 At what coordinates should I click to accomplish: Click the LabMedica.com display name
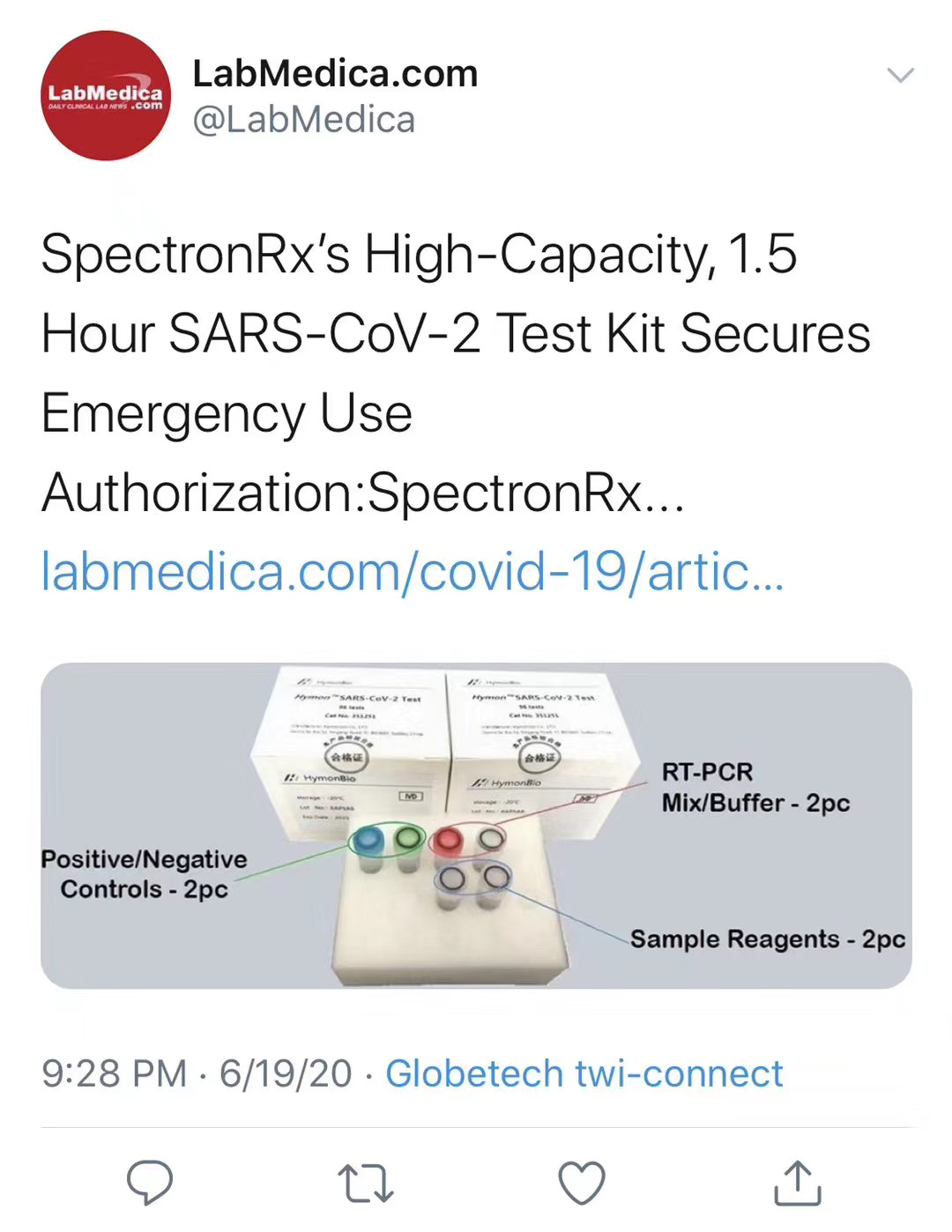click(x=335, y=74)
